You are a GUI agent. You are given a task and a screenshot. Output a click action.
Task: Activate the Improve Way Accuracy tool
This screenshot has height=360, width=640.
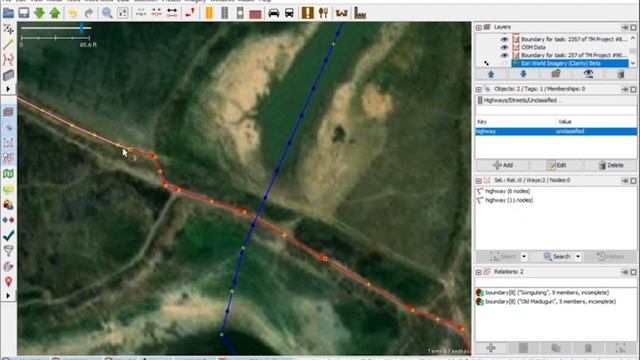pos(8,60)
